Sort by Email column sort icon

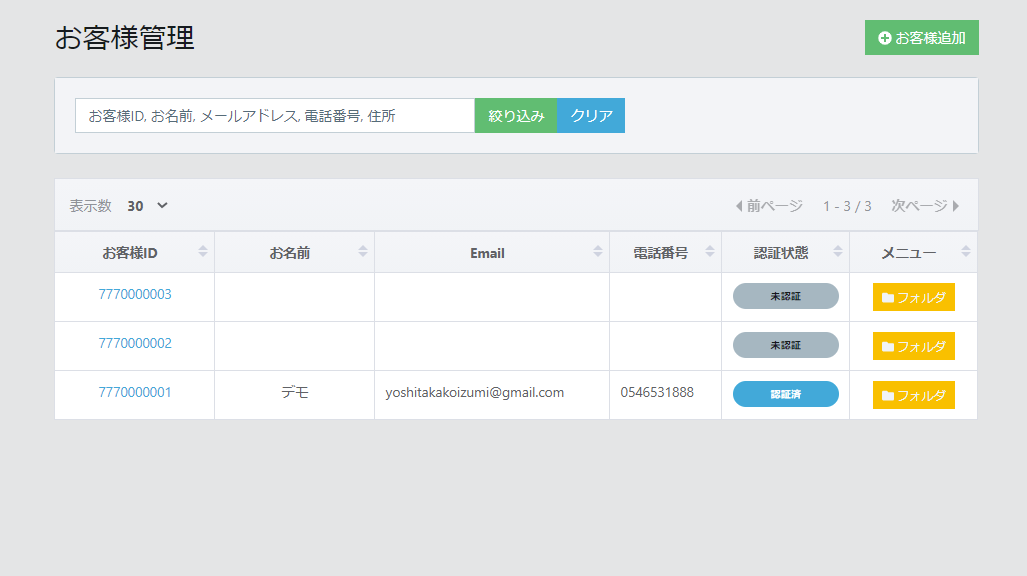click(x=598, y=252)
